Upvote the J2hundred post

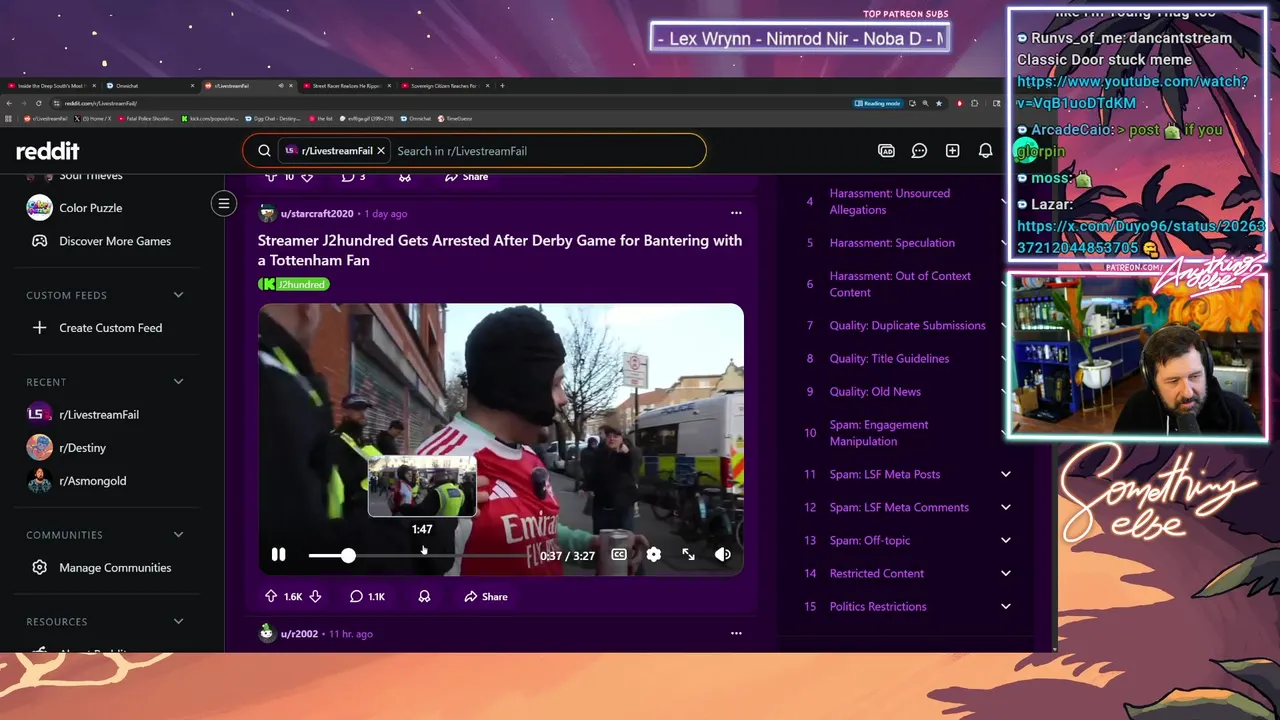tap(271, 597)
